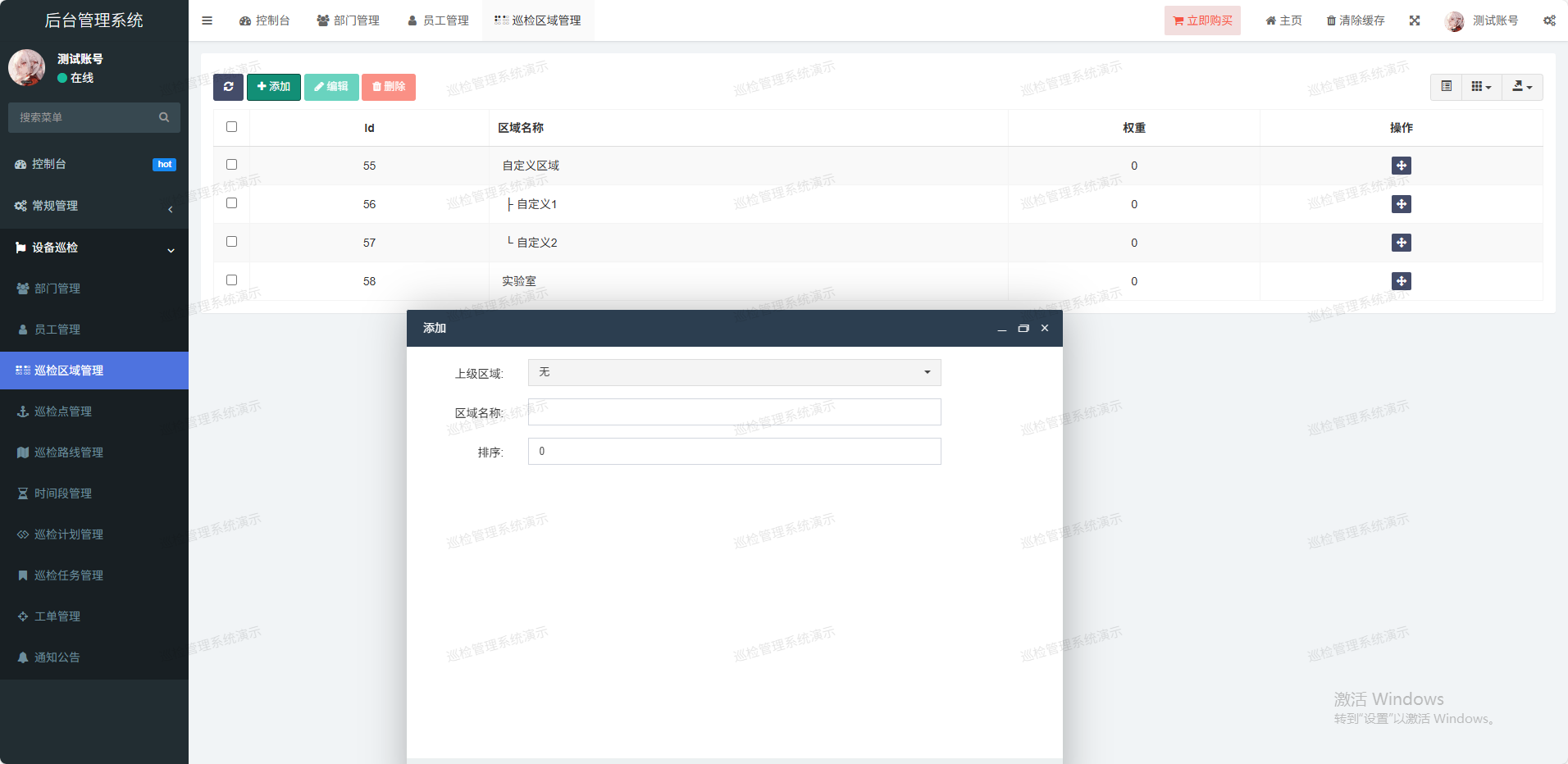Open the export data dropdown
The height and width of the screenshot is (764, 1568).
point(1522,87)
